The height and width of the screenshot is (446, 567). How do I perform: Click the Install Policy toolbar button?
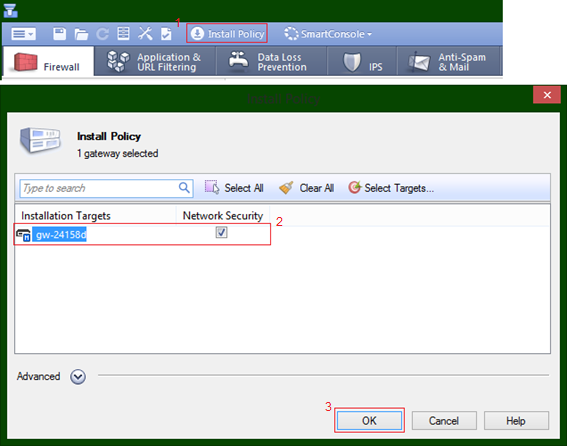pos(227,34)
